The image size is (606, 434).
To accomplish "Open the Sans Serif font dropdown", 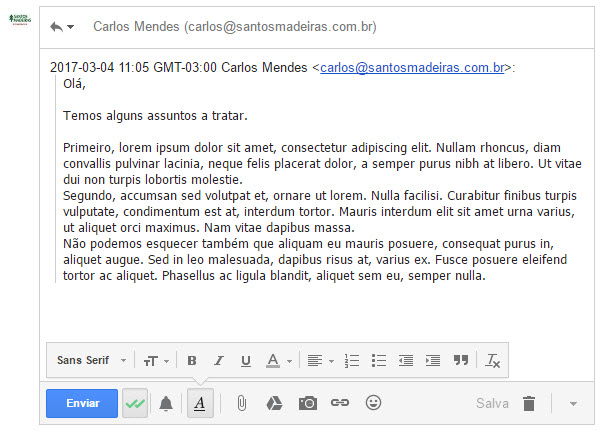I will [x=92, y=360].
